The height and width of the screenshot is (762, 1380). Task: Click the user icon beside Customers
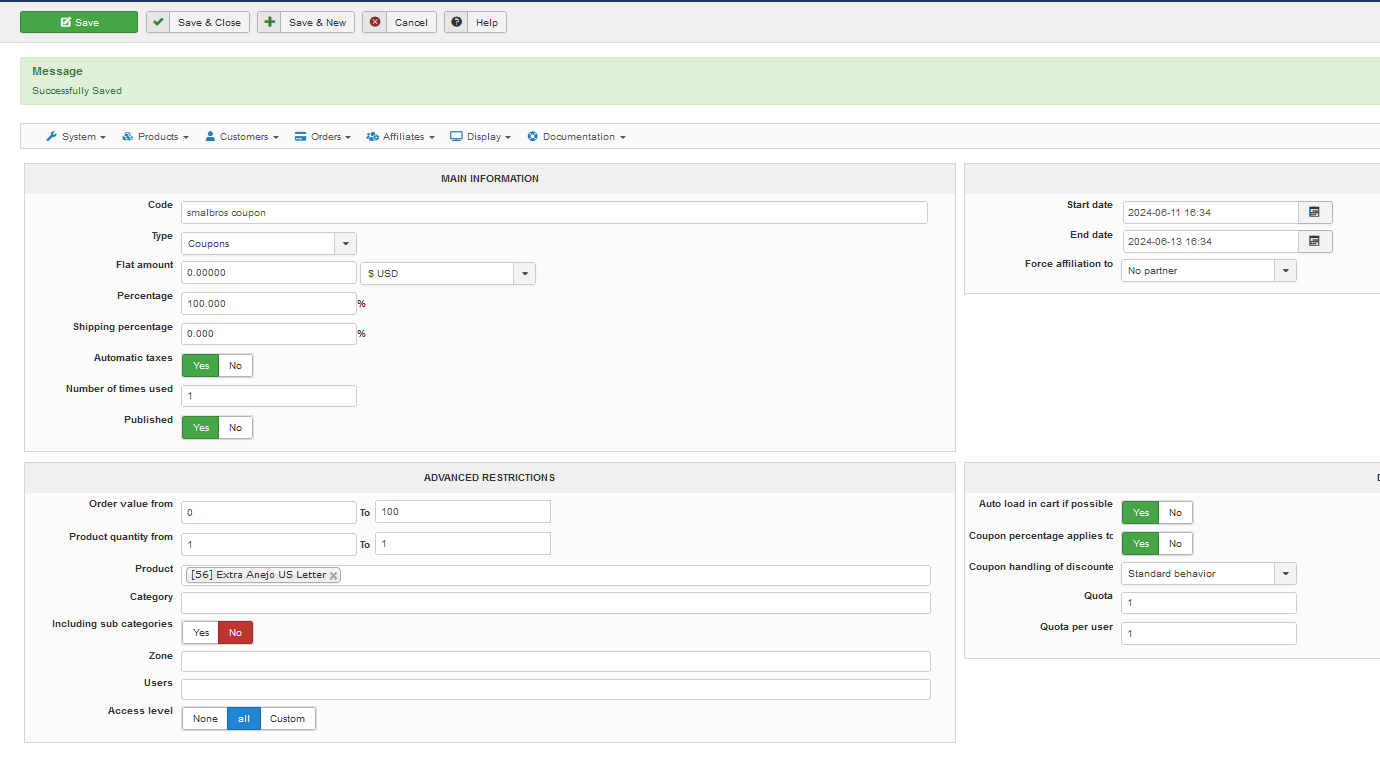click(x=211, y=137)
